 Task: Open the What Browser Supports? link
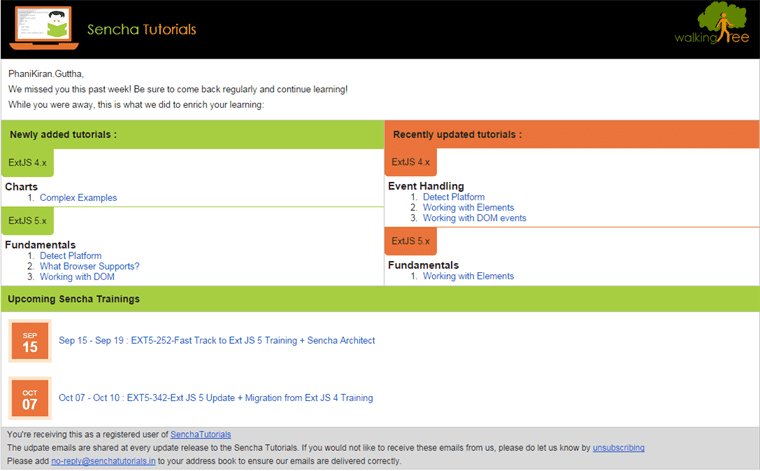(x=89, y=267)
